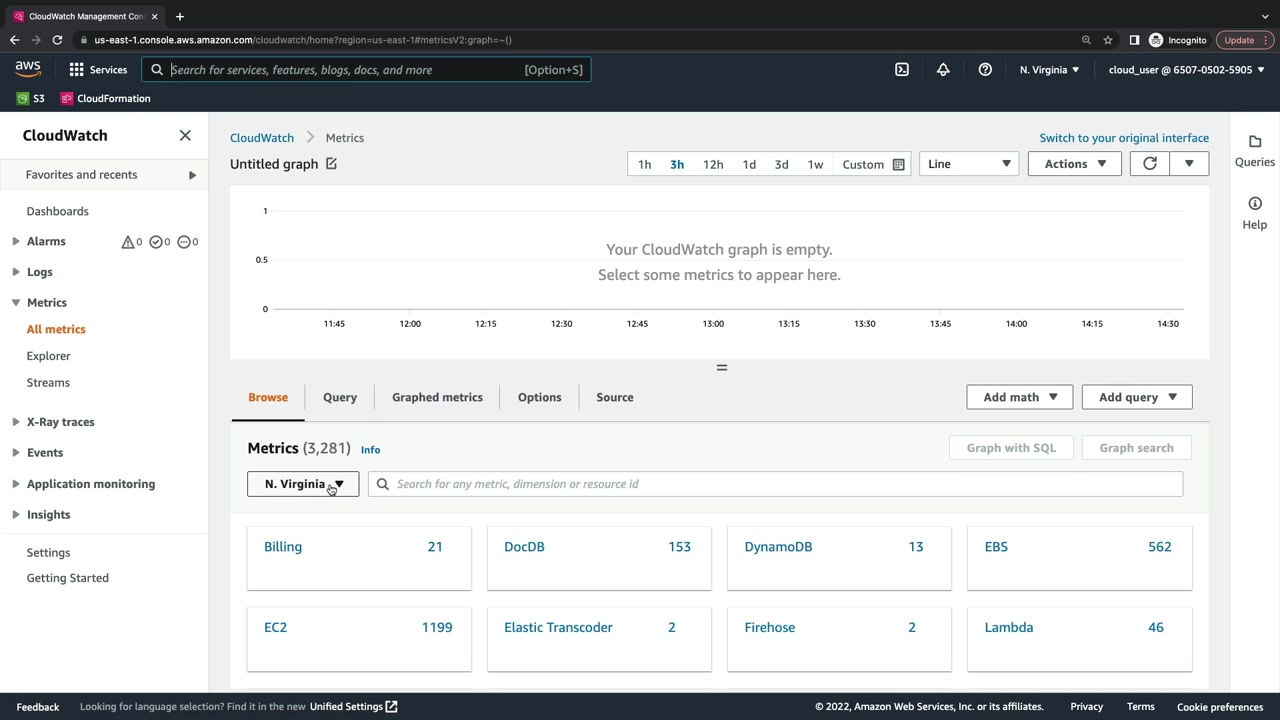The height and width of the screenshot is (720, 1280).
Task: Click Switch to your original interface link
Action: coord(1123,138)
